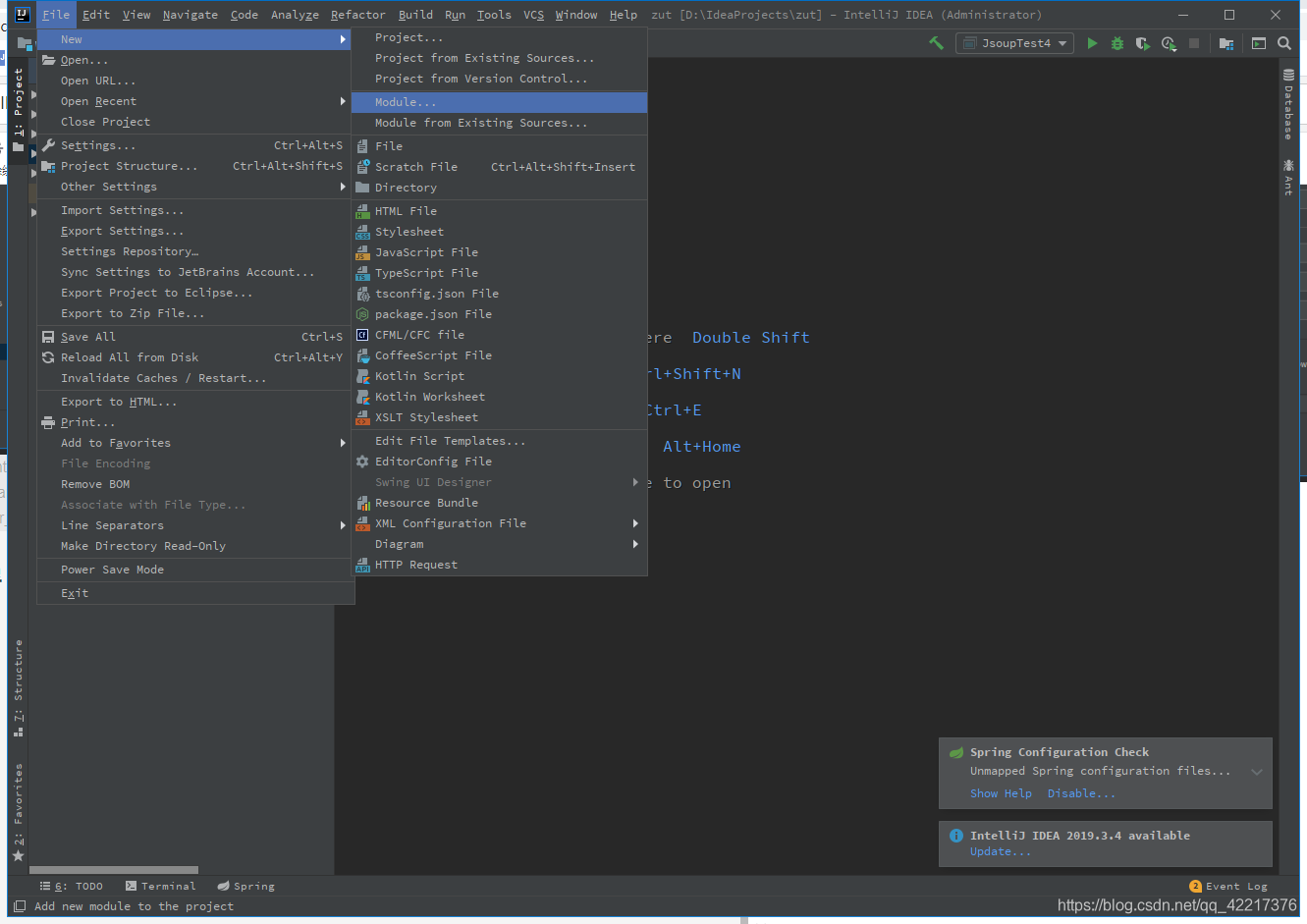
Task: Click the Search Everywhere magnifier icon
Action: click(x=1284, y=43)
